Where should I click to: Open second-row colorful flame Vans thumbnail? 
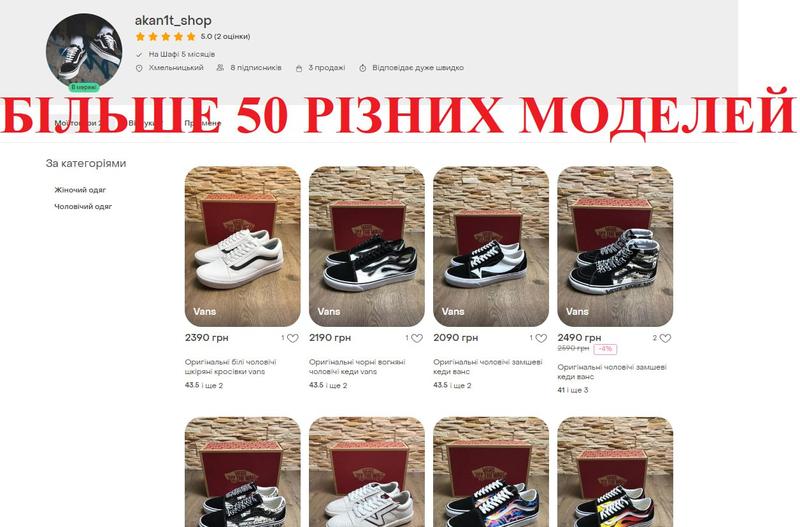[491, 472]
